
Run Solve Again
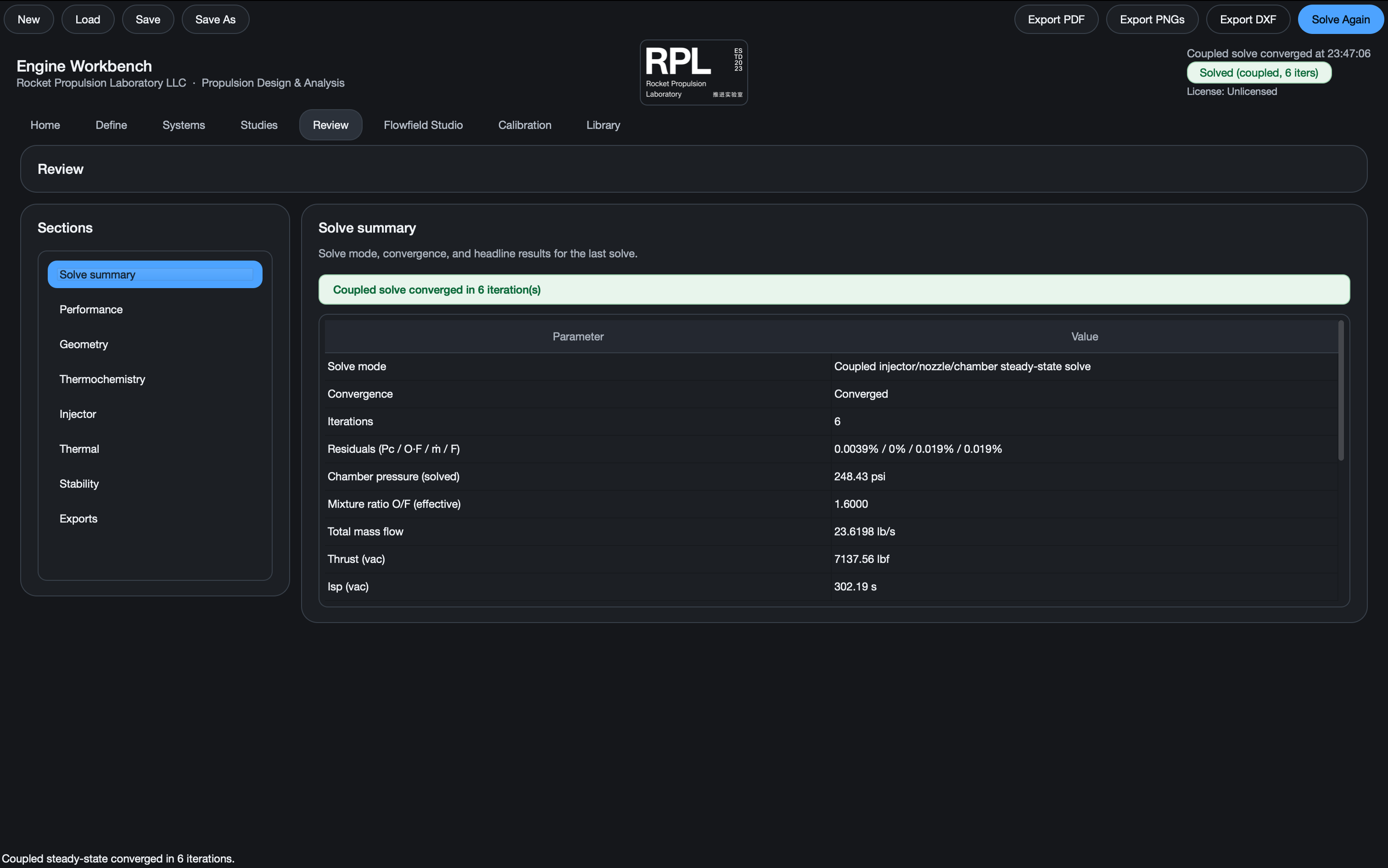tap(1340, 20)
